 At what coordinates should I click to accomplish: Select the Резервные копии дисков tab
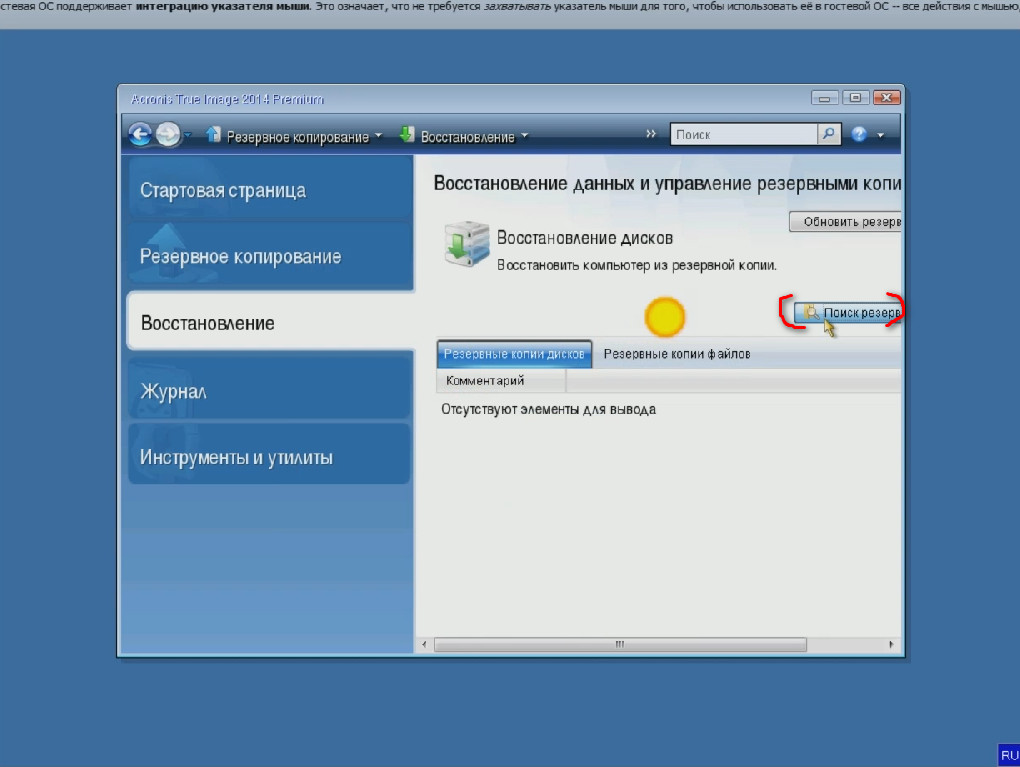tap(515, 354)
